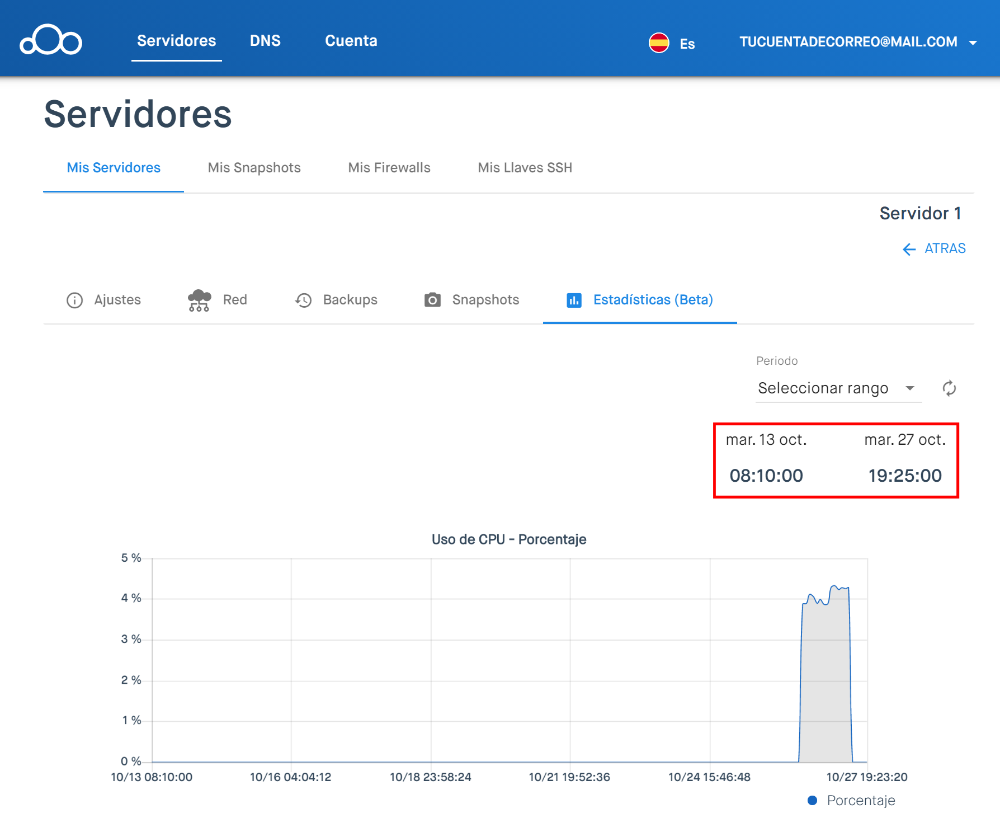This screenshot has height=832, width=1000.
Task: Open the Ajustes server tab
Action: [117, 300]
